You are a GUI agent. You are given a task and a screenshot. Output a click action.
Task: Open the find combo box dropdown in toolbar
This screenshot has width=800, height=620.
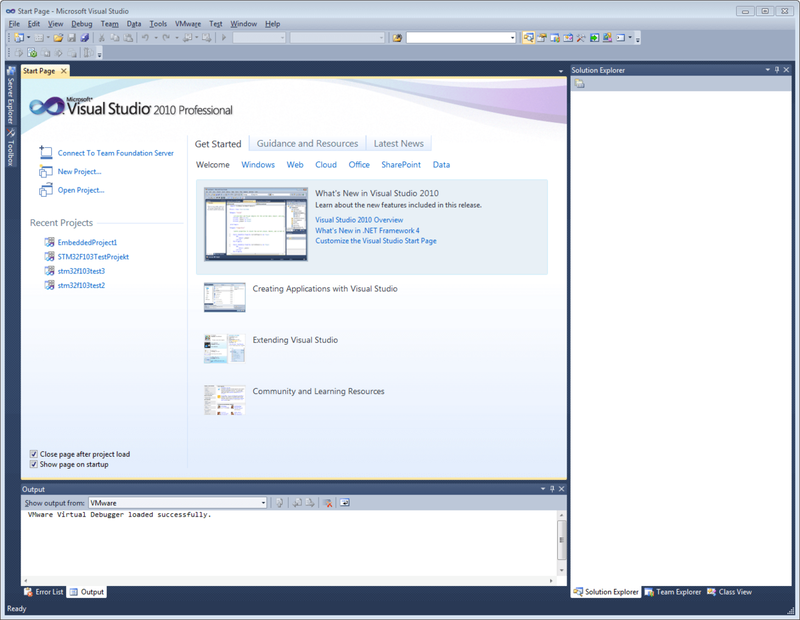pos(513,38)
